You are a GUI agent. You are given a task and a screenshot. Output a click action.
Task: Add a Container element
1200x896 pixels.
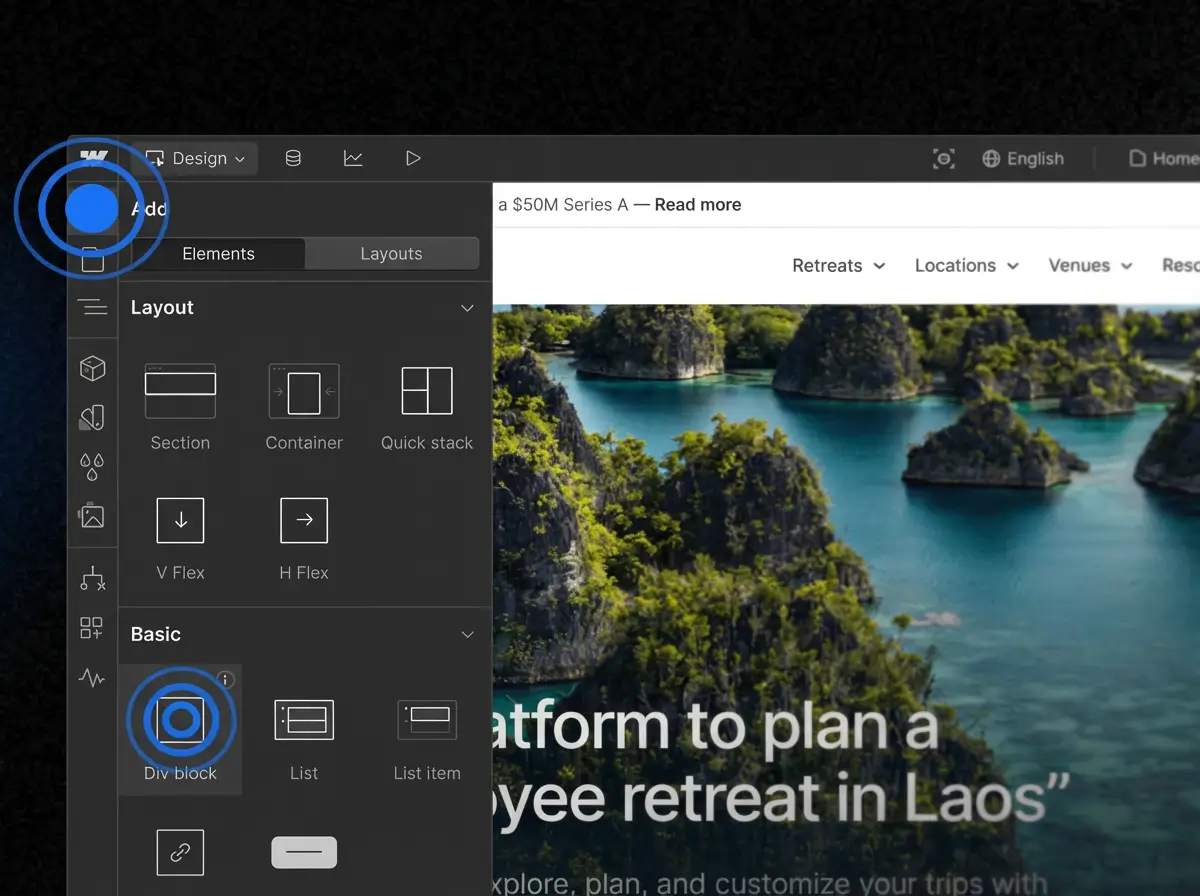click(x=304, y=406)
